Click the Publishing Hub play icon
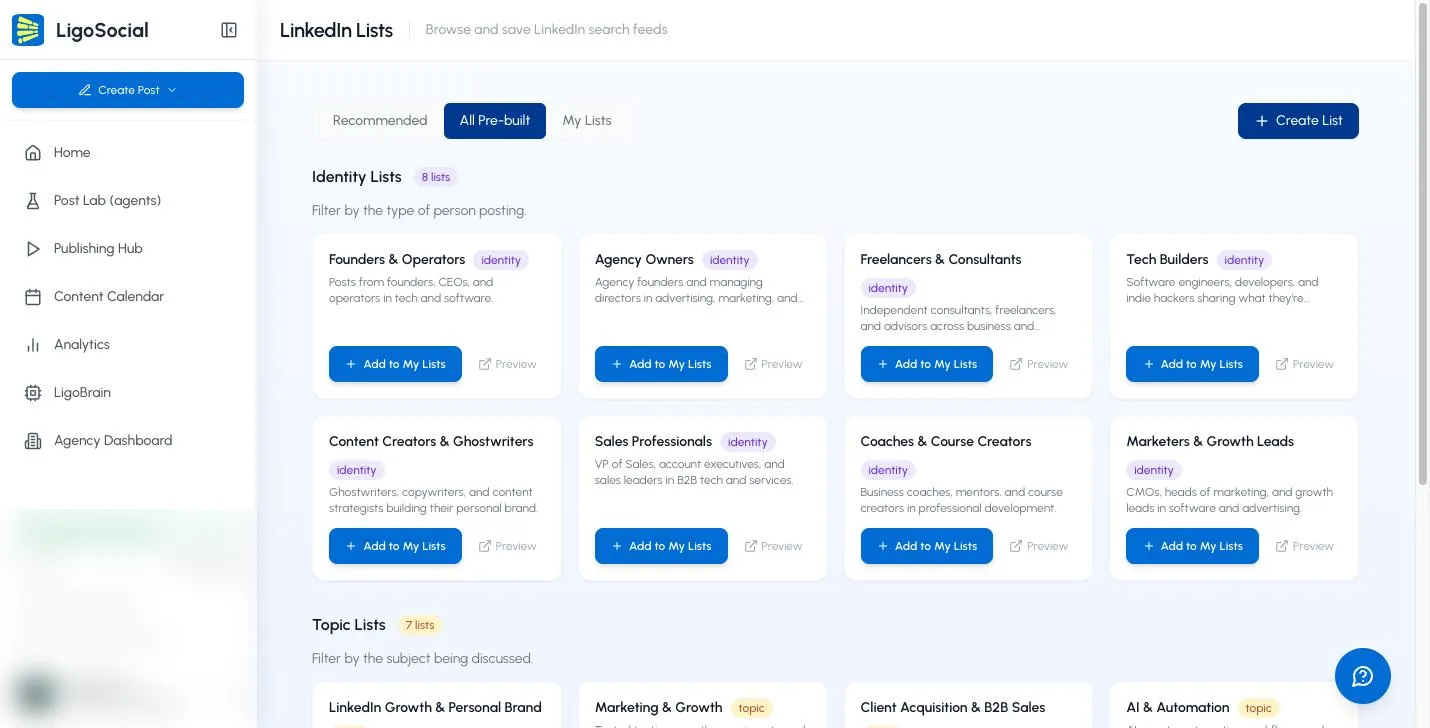This screenshot has width=1430, height=728. [33, 248]
